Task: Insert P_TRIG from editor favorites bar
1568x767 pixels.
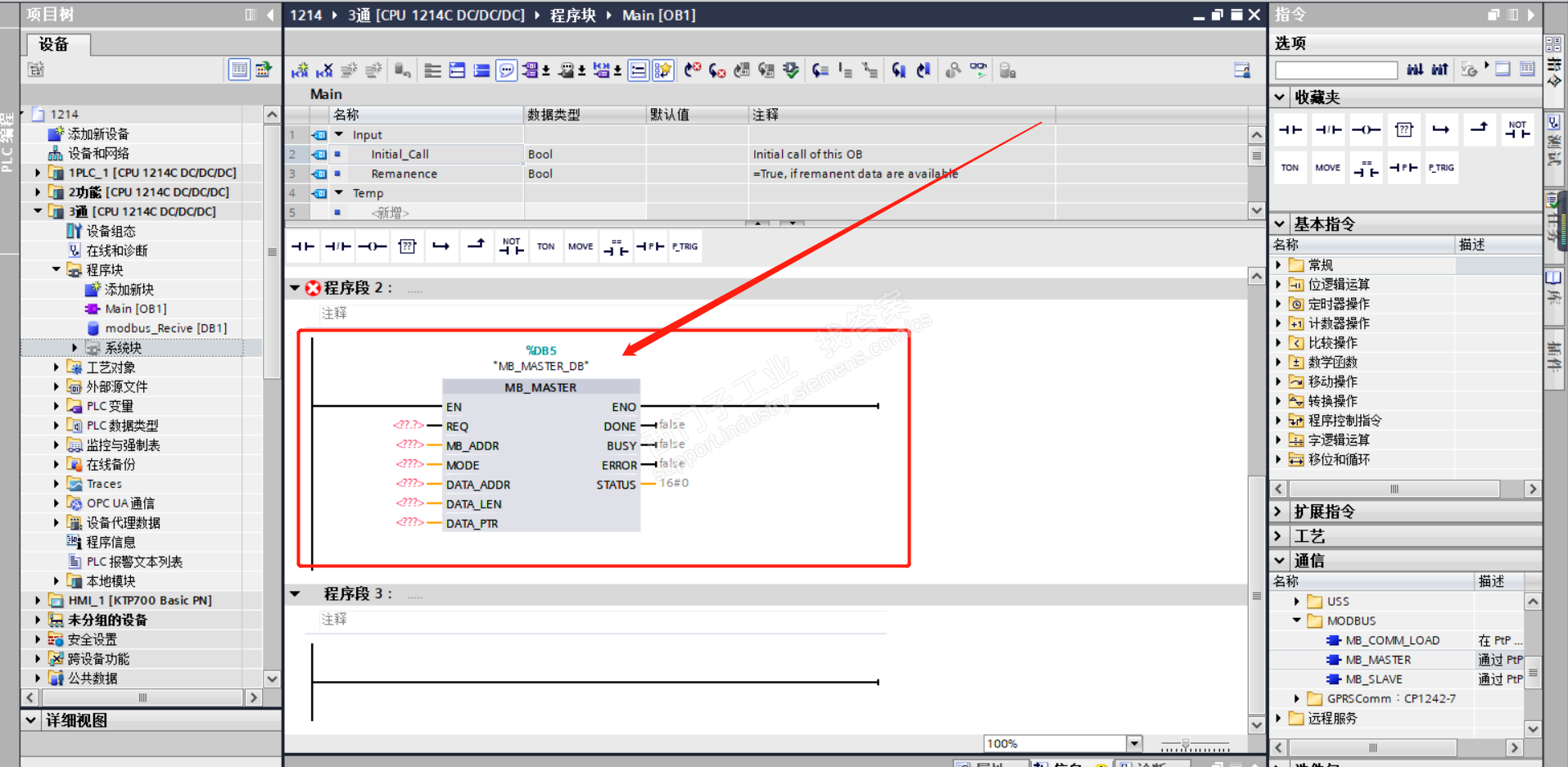Action: tap(685, 246)
